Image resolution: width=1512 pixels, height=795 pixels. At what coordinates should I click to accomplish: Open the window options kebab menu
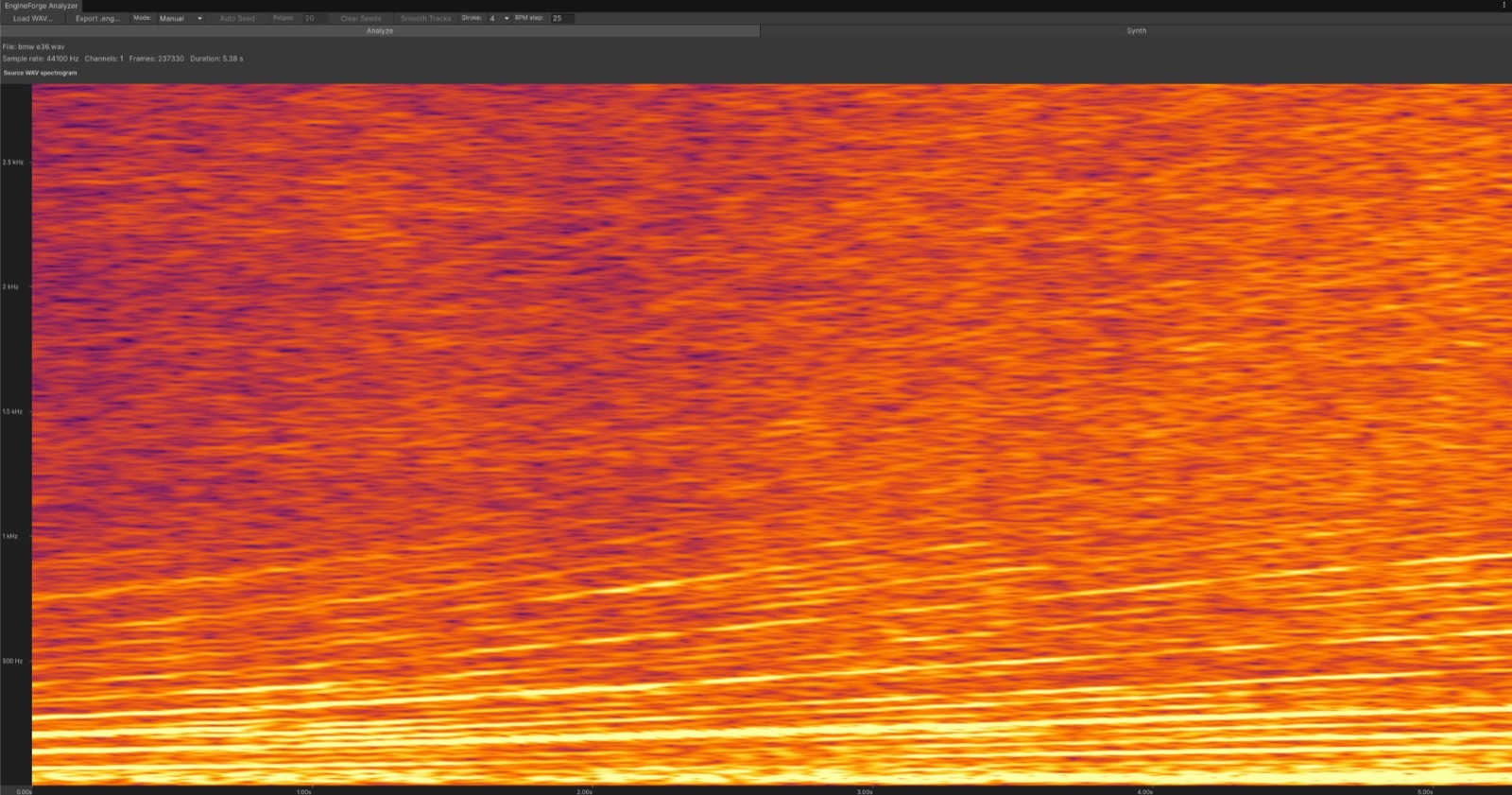(x=1503, y=5)
